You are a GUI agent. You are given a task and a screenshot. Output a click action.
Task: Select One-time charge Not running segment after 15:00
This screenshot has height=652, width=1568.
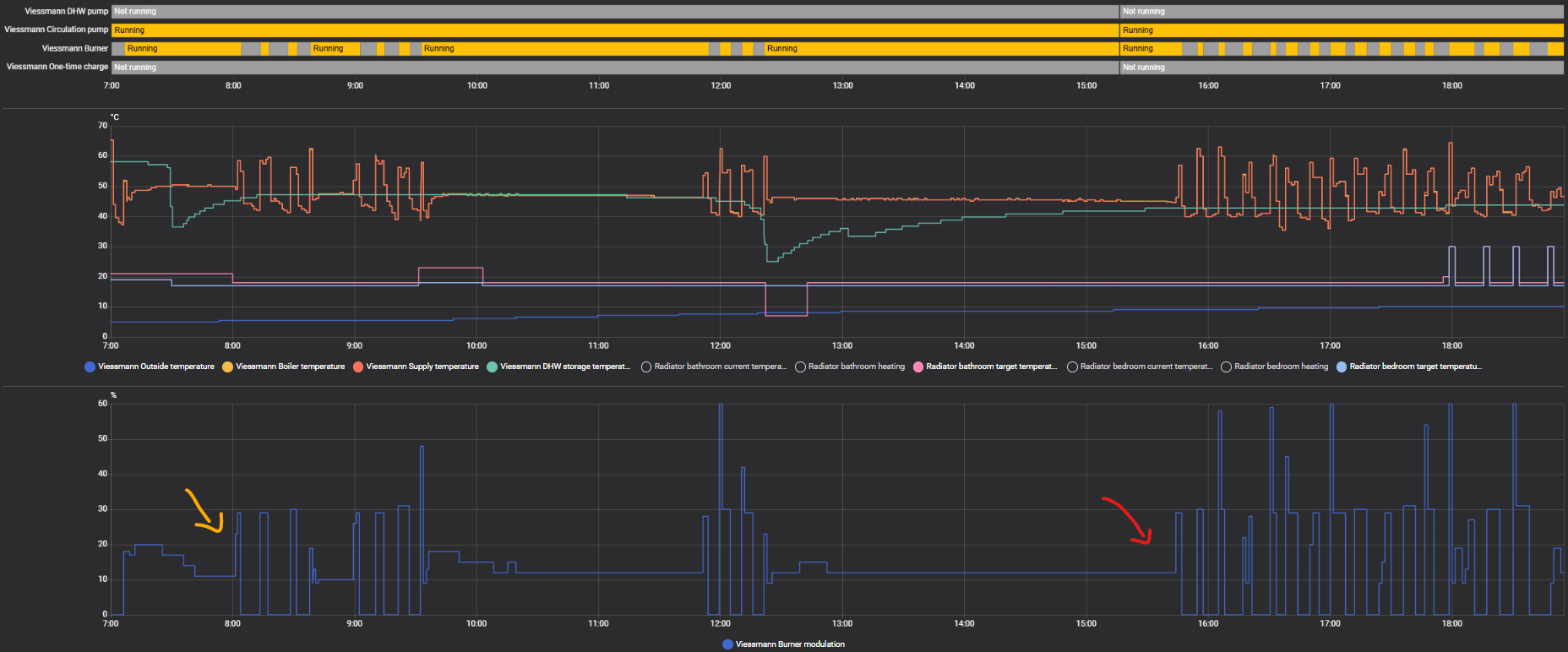pos(1342,67)
